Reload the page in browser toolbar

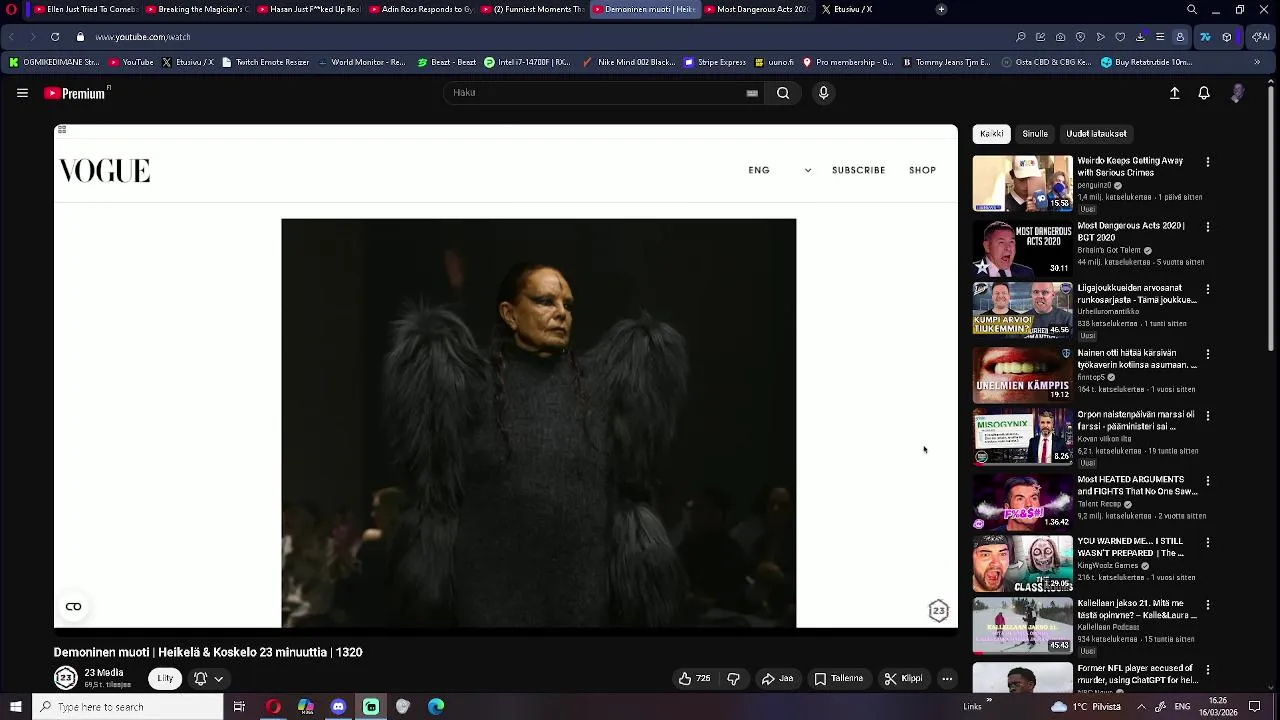click(x=55, y=37)
